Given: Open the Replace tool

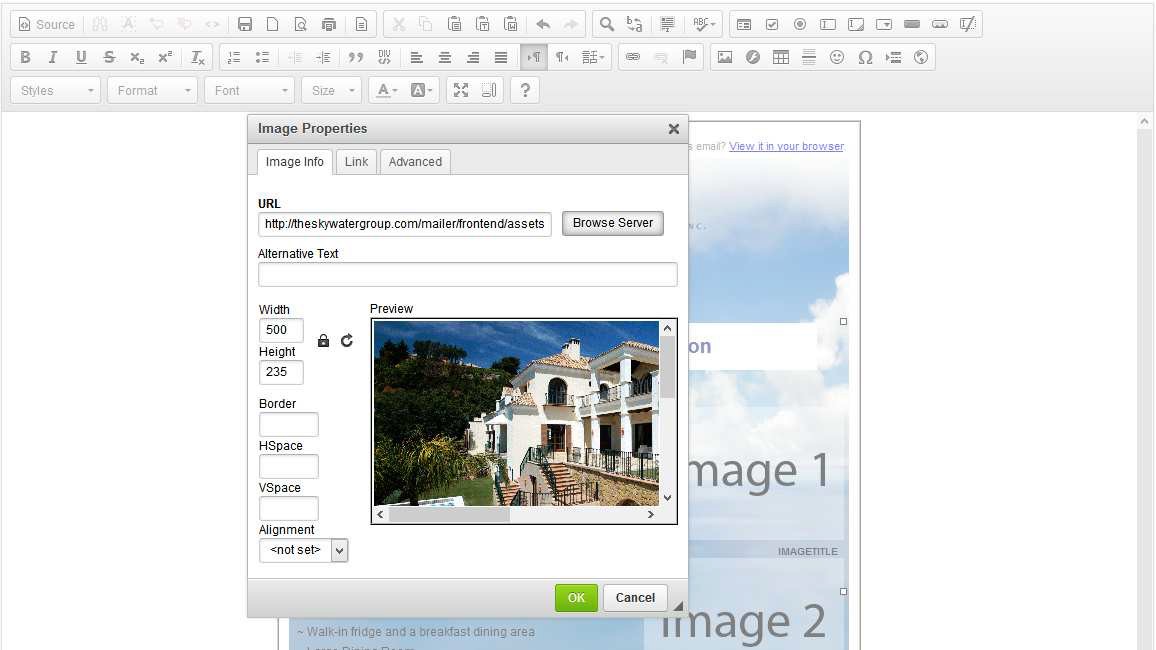Looking at the screenshot, I should click(x=634, y=24).
